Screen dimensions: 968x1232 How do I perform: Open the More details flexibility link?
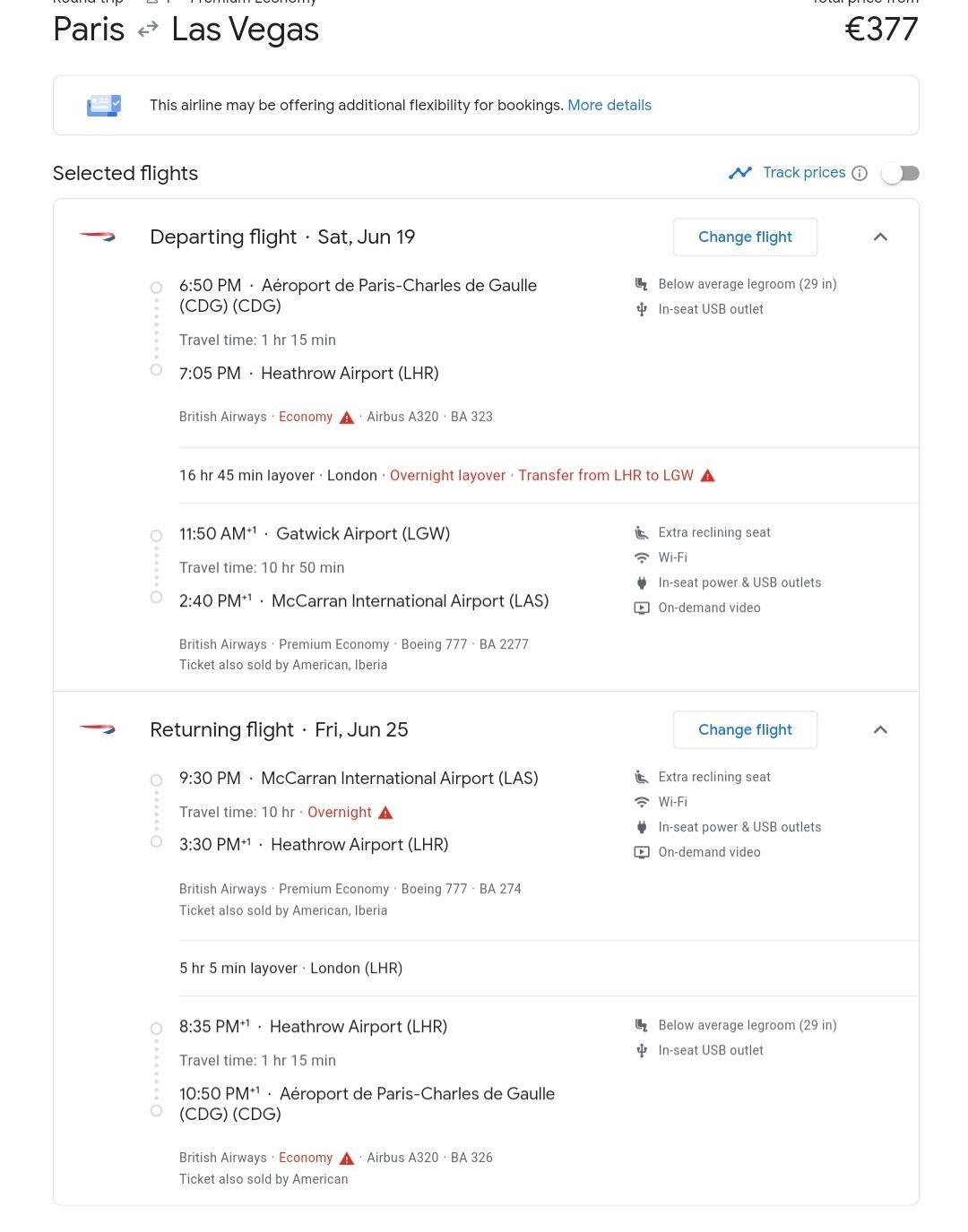[609, 105]
